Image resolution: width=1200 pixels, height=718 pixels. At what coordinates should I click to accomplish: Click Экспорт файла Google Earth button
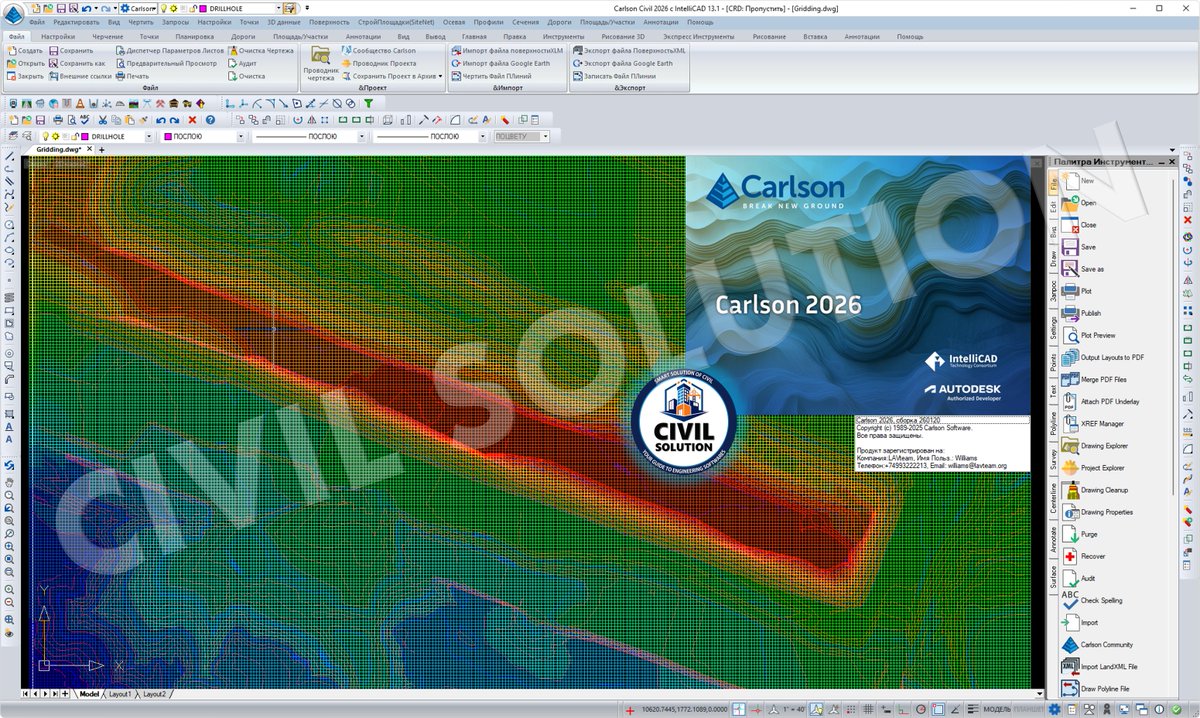(622, 63)
